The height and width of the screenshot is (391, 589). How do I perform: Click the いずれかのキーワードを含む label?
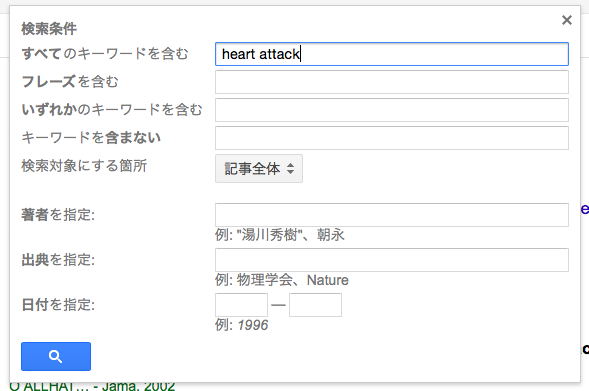[112, 110]
